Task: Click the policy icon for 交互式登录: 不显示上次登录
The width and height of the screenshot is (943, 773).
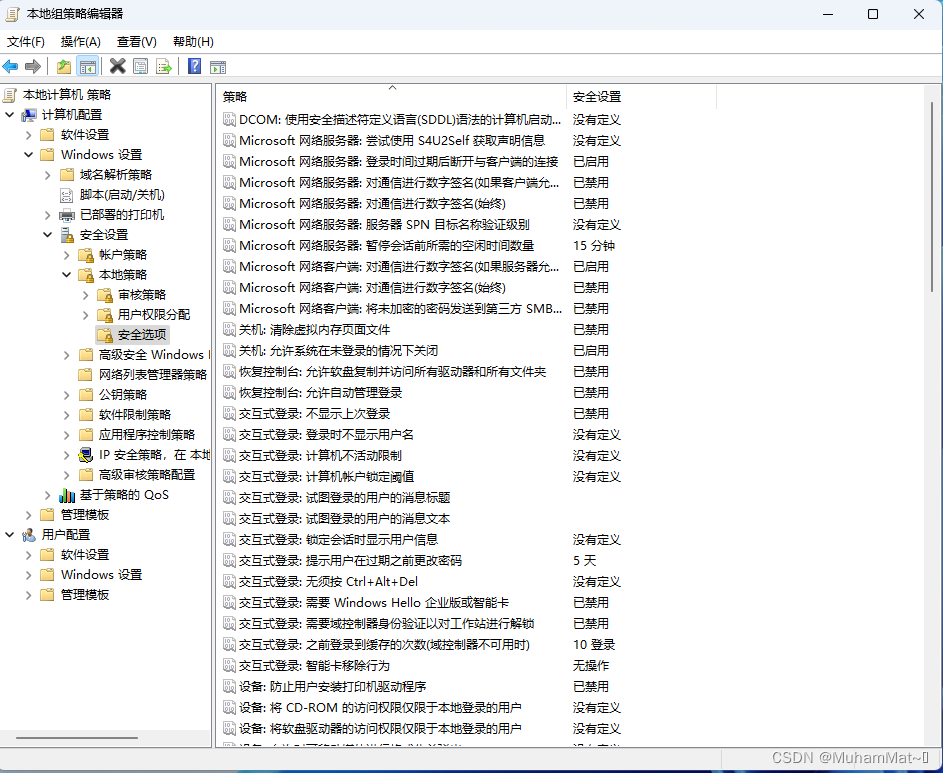Action: point(229,414)
